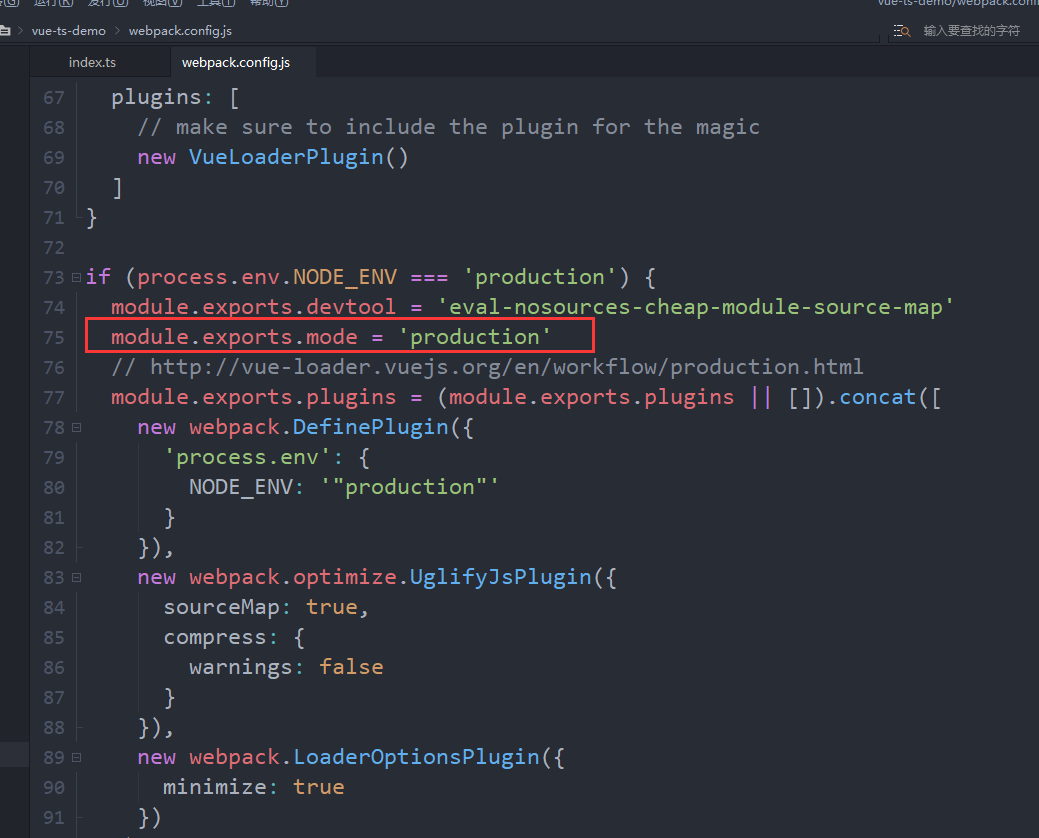Select the webpack.config.js editor tab

pos(236,62)
